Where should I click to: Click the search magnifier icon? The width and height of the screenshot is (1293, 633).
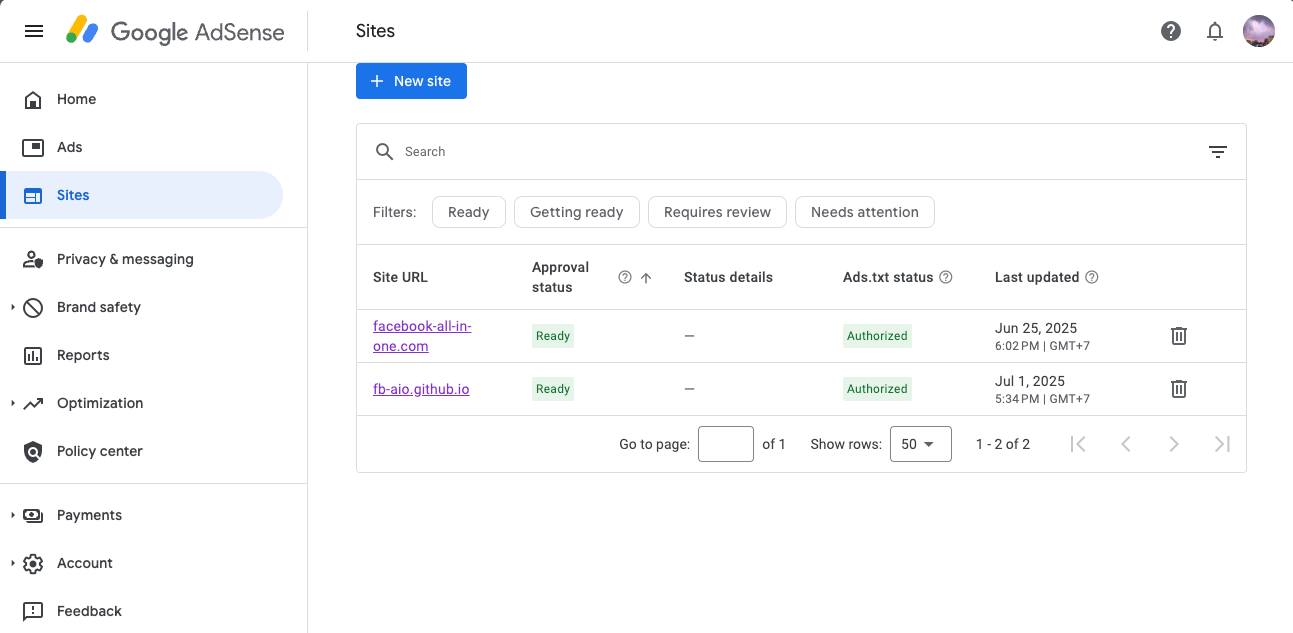384,152
